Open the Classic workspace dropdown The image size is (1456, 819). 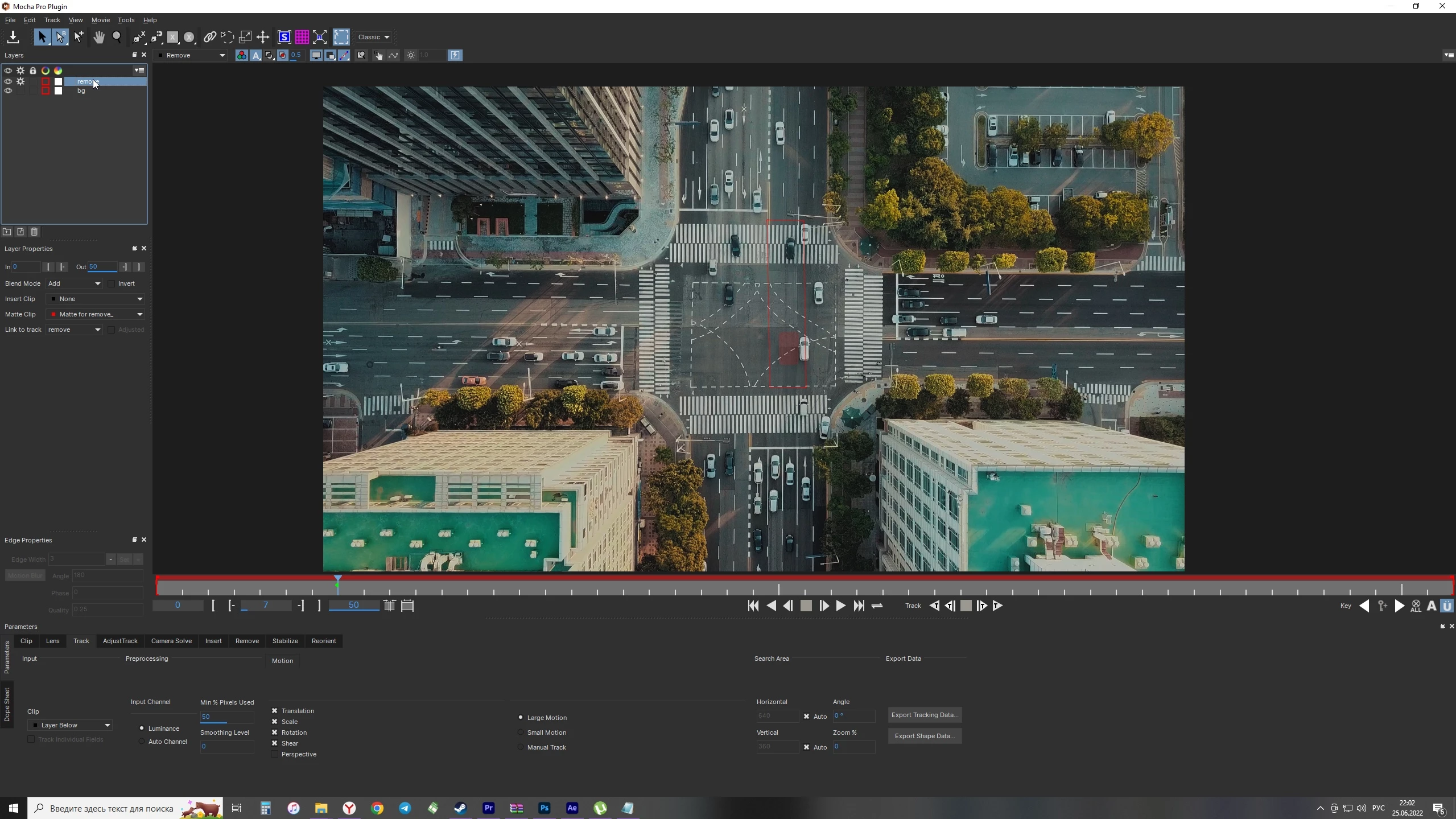(374, 38)
